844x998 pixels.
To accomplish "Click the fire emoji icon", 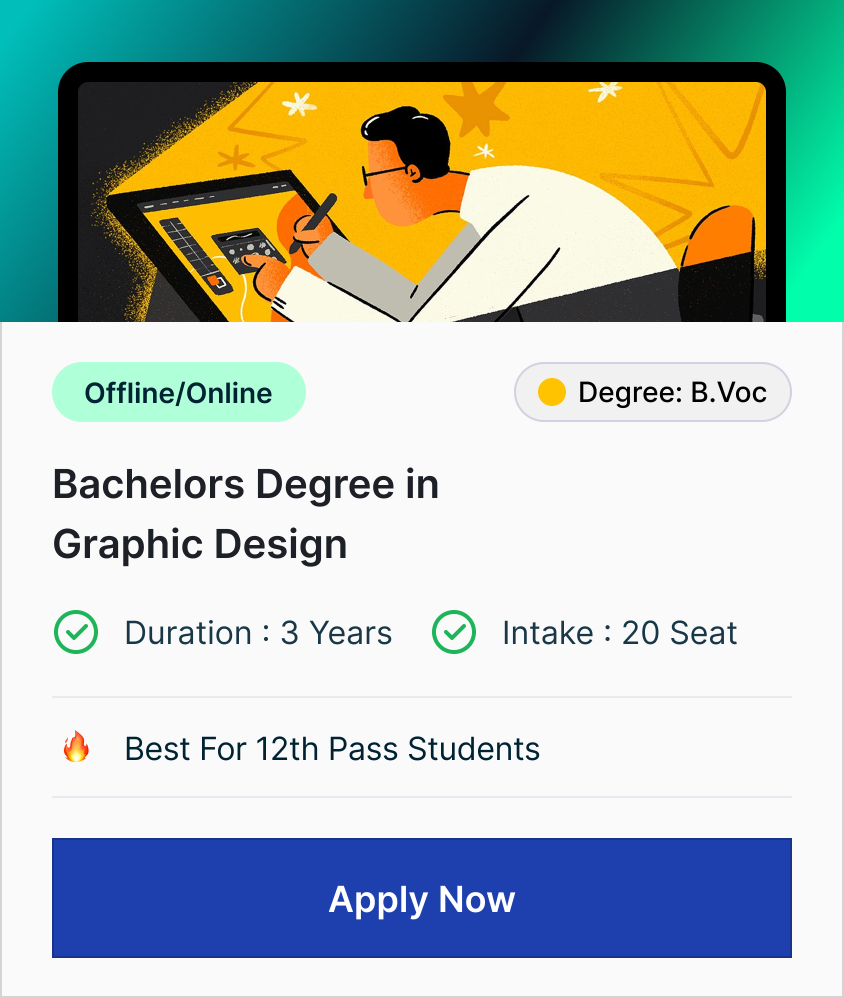I will [76, 748].
